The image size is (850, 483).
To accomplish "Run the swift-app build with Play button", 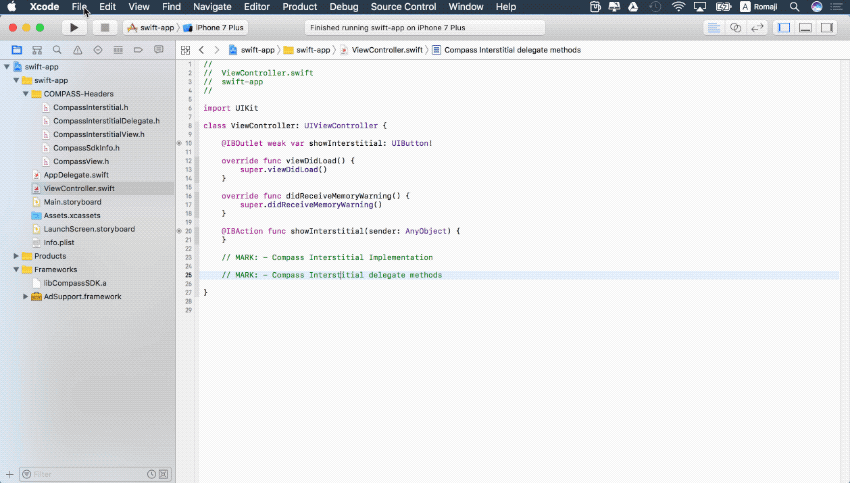I will click(x=74, y=28).
